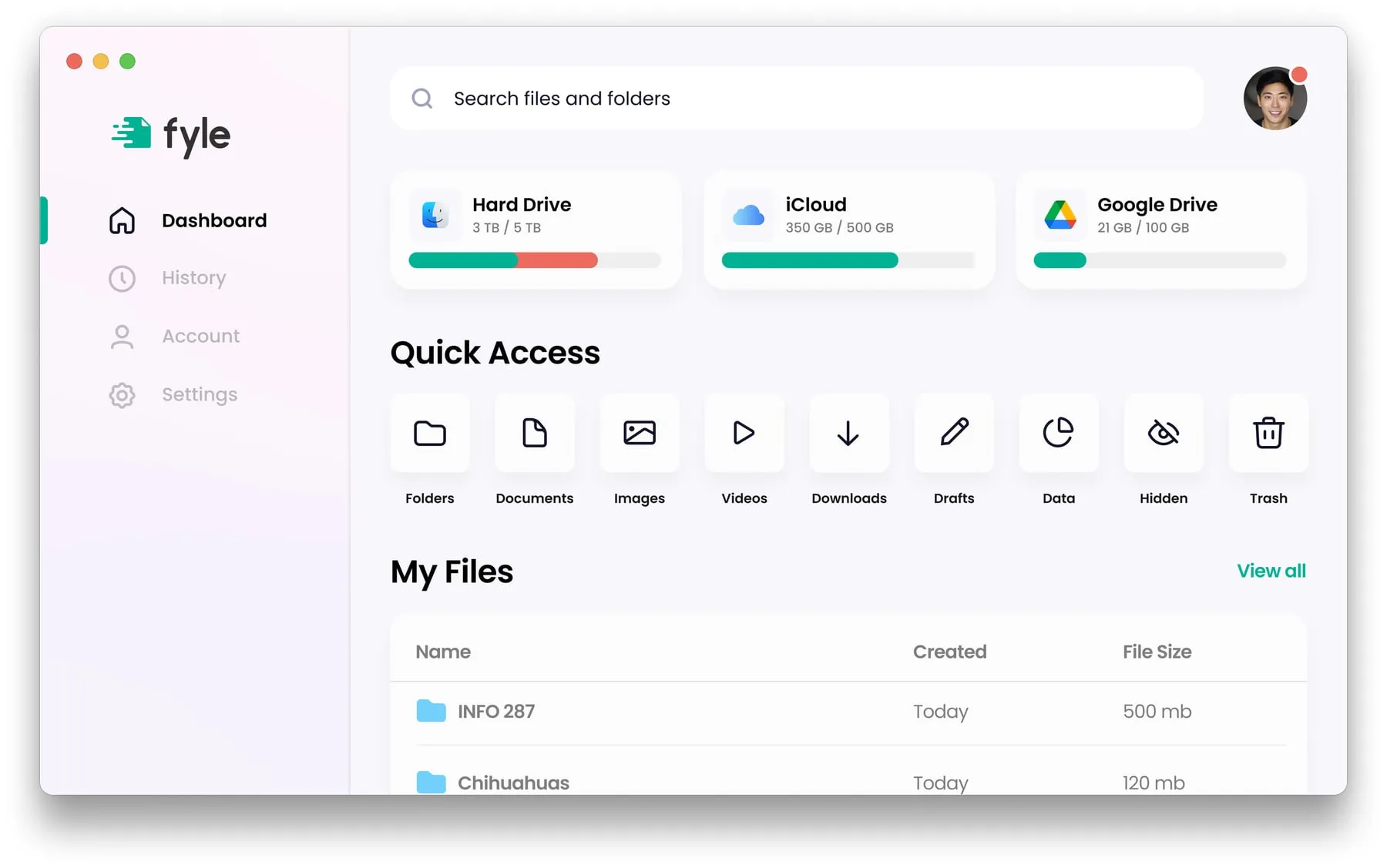Viewport: 1387px width, 868px height.
Task: Go to Dashboard in the sidebar
Action: (214, 220)
